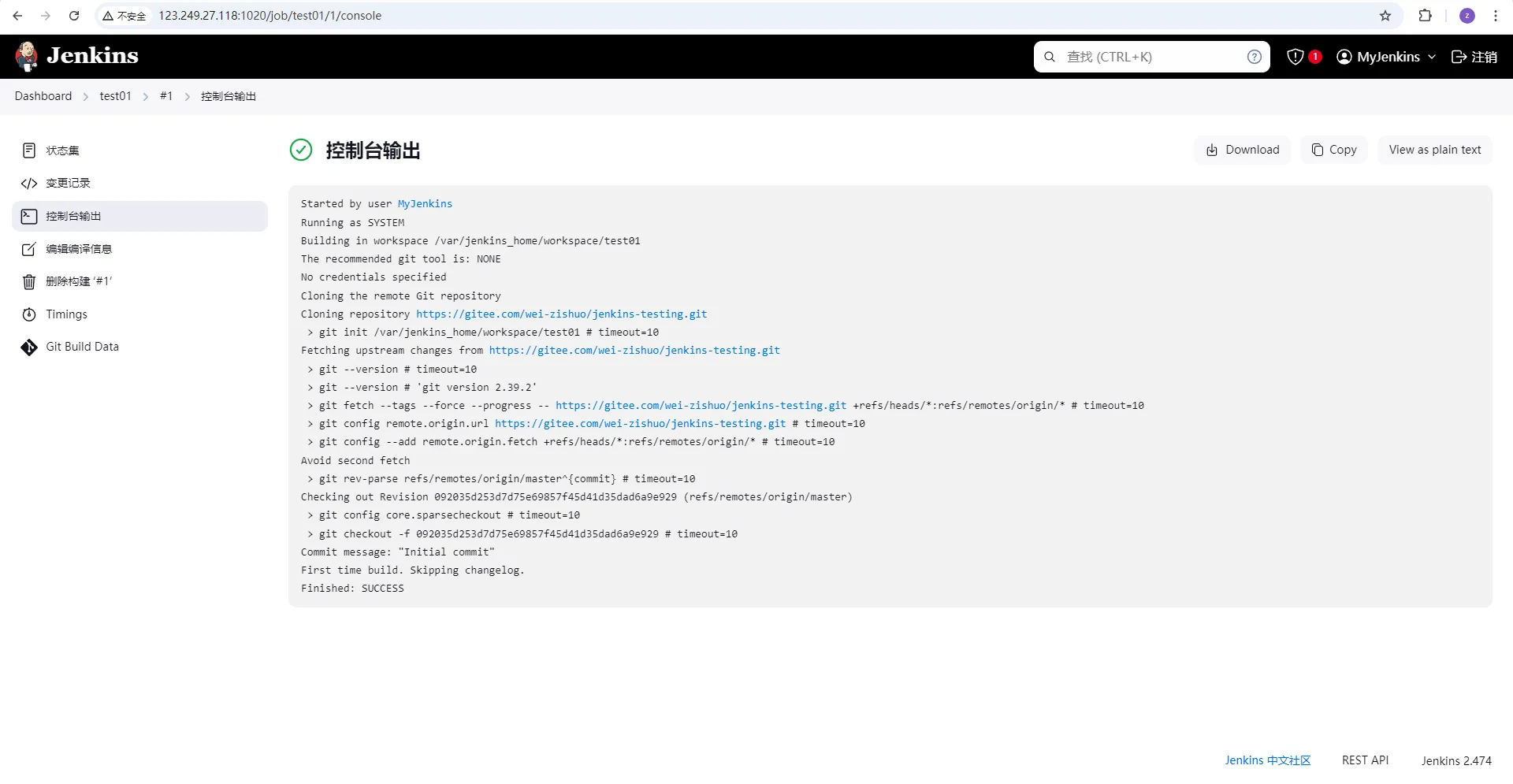Open the browser three-dot menu

[1496, 16]
